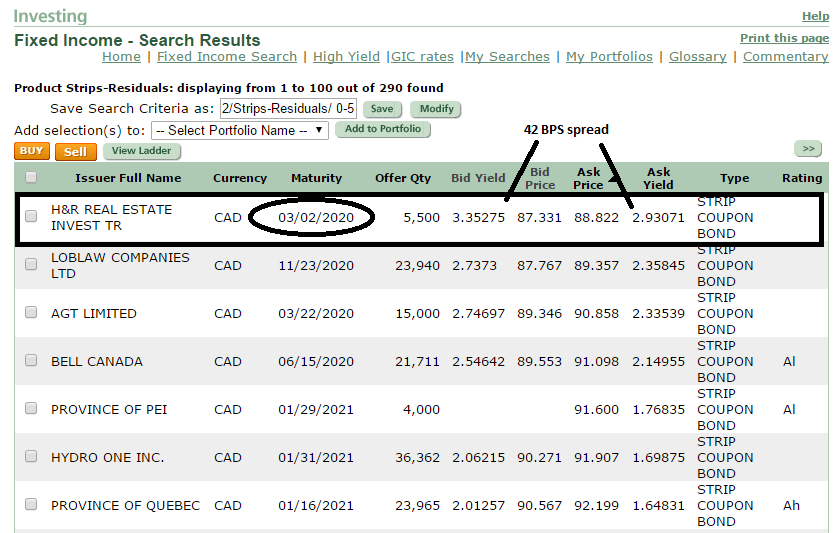Click Print this page

point(784,38)
